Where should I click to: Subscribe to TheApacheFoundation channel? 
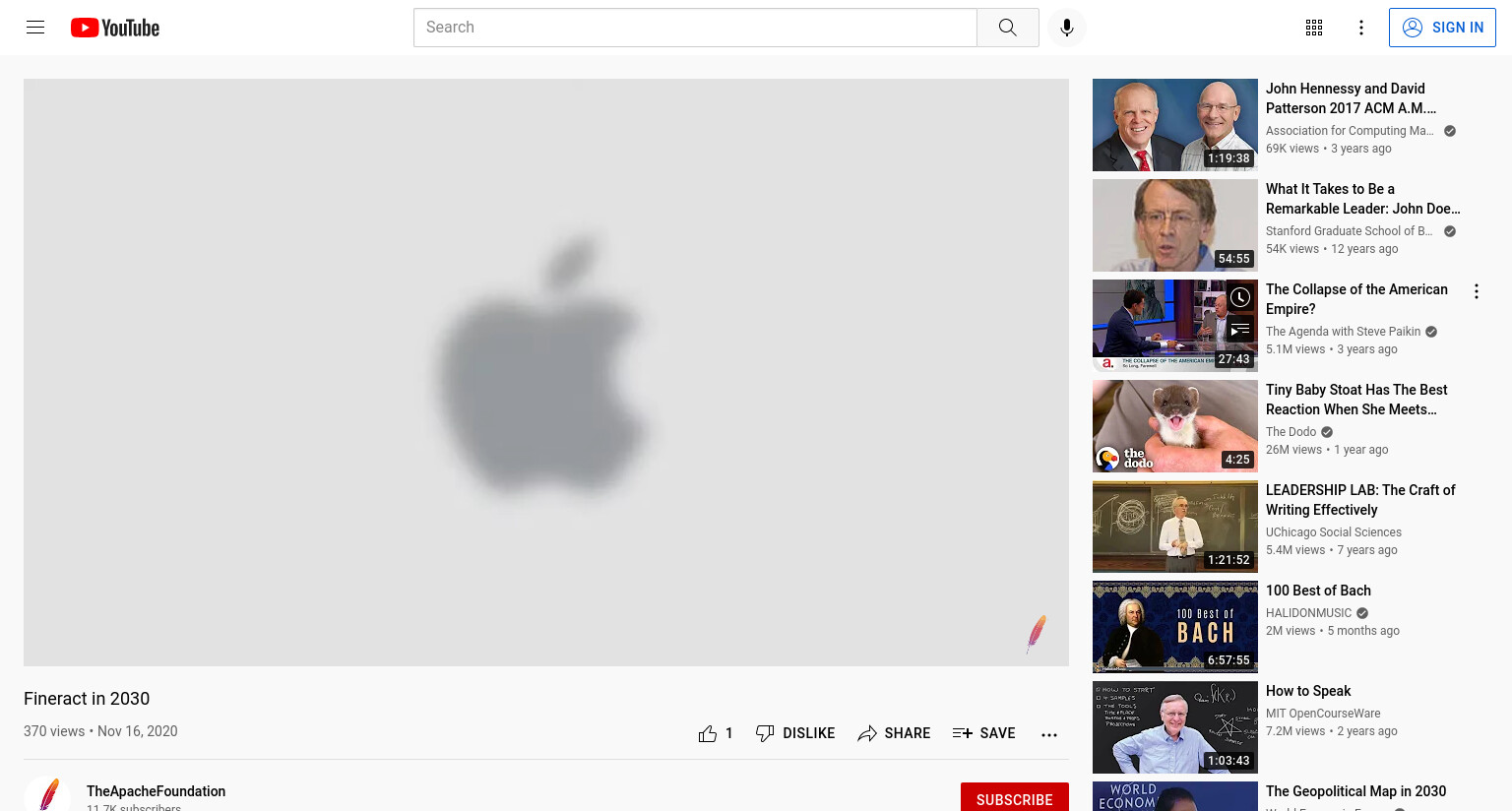point(1015,798)
